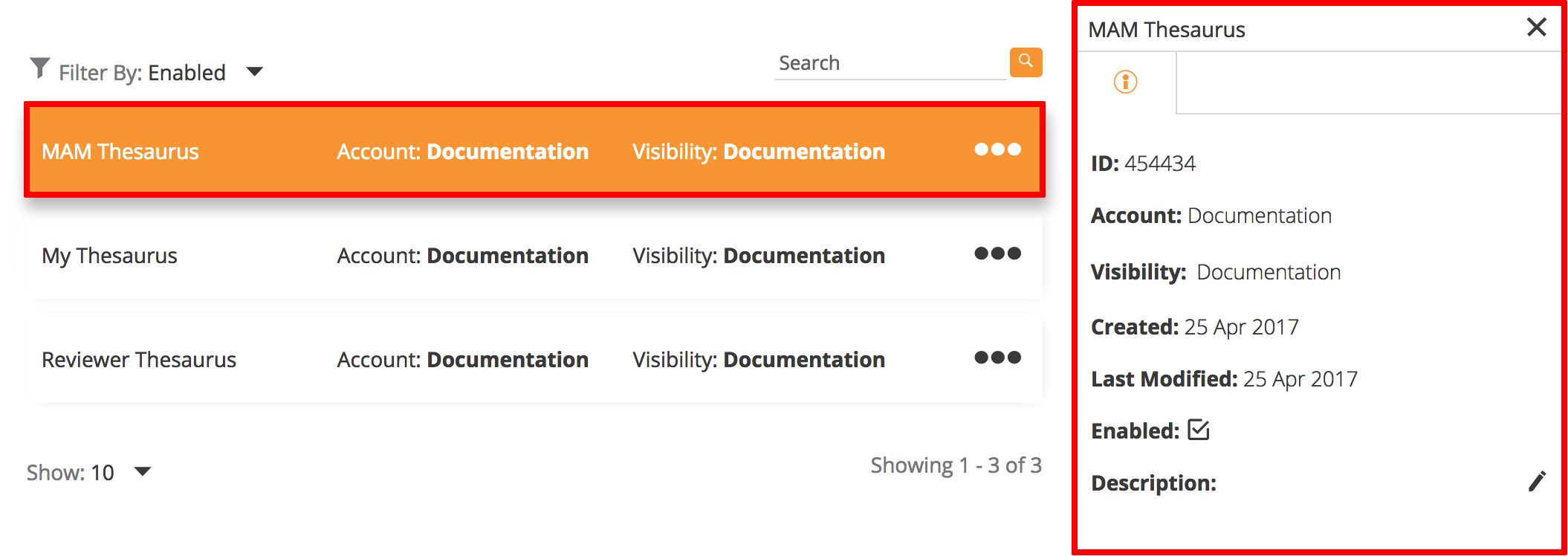This screenshot has width=1568, height=556.
Task: Click the funnel filter icon
Action: coord(39,68)
